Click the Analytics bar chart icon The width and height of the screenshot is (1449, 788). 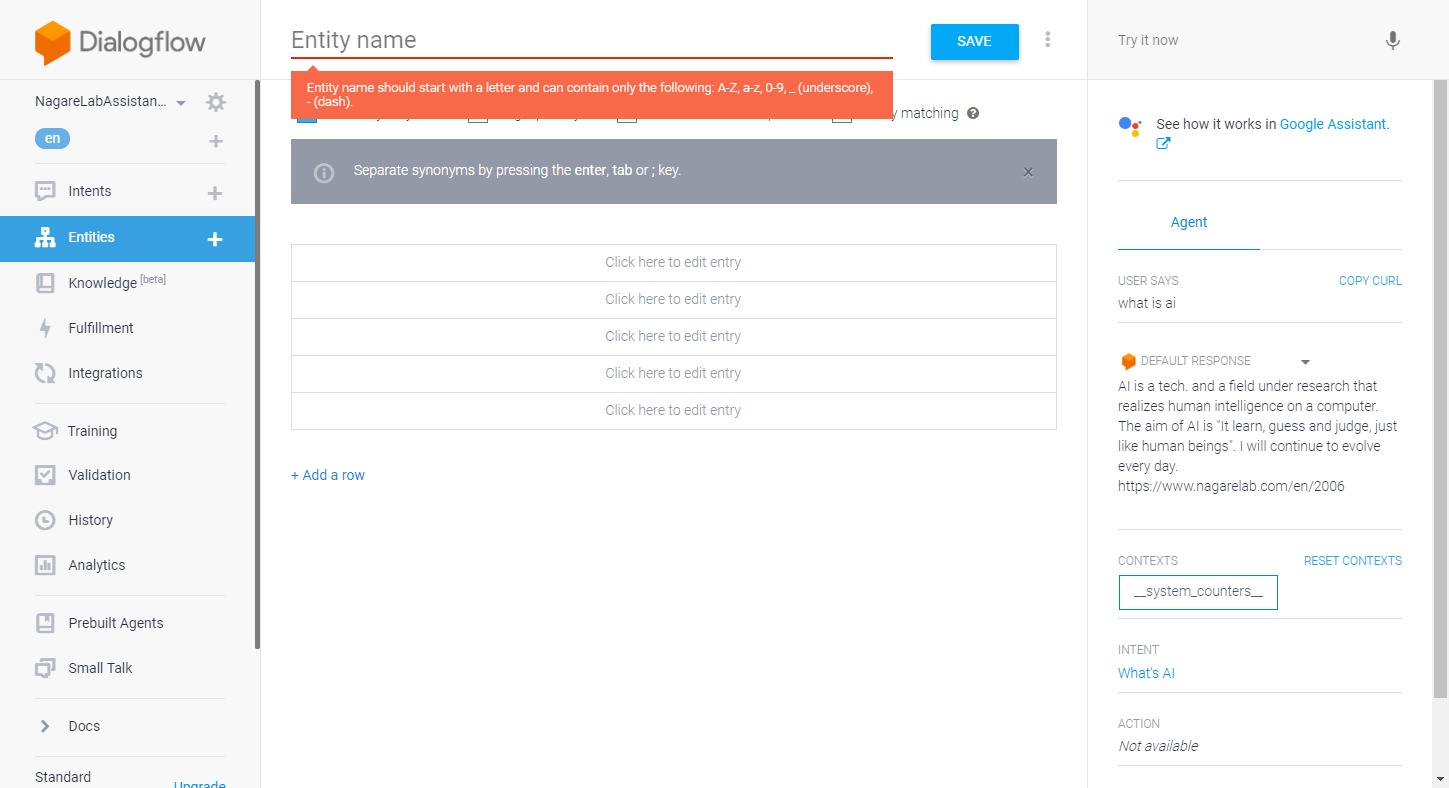[45, 565]
